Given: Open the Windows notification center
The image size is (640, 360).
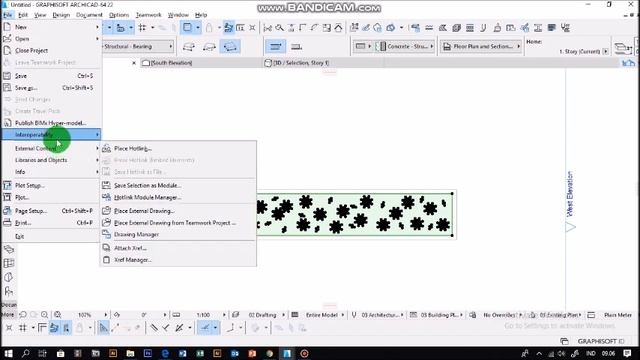Looking at the screenshot, I should (x=627, y=353).
